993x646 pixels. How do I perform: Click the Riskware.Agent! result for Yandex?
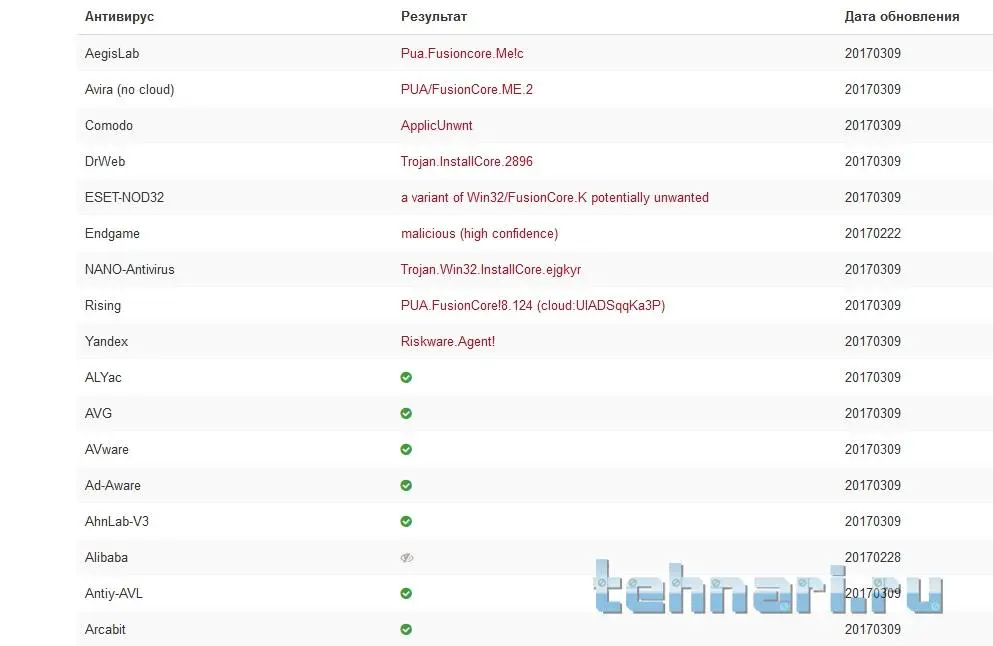[448, 341]
